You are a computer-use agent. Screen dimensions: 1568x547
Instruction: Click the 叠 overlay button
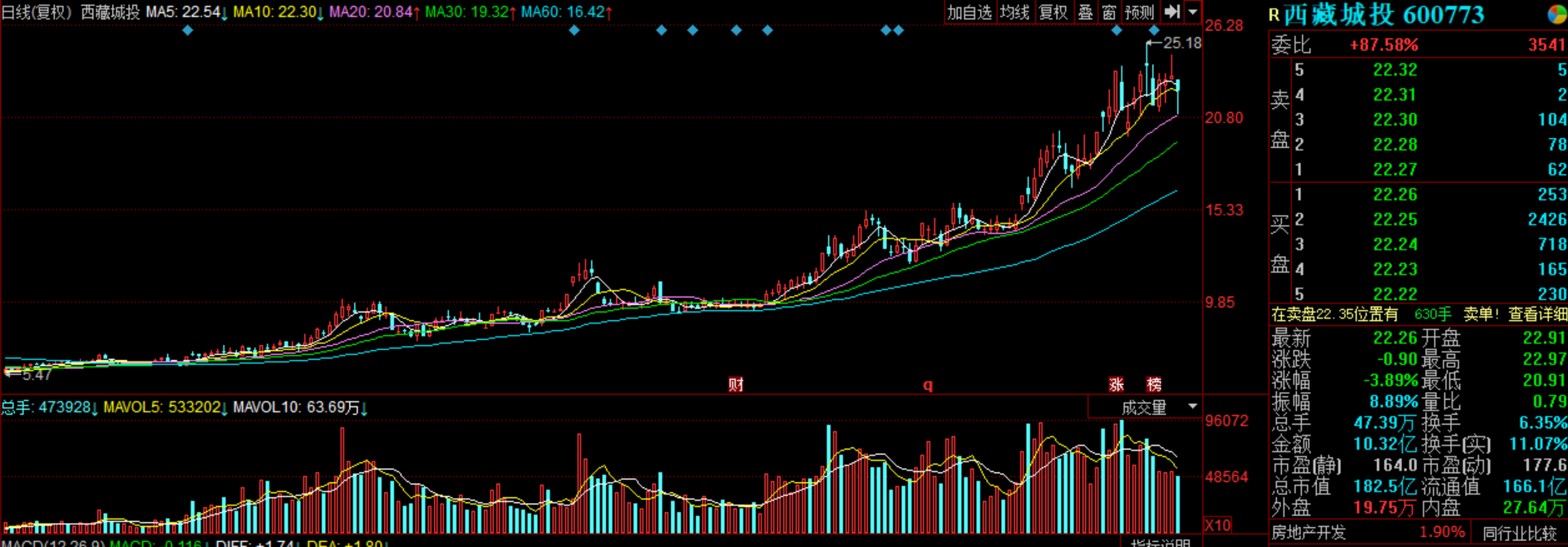click(1086, 12)
